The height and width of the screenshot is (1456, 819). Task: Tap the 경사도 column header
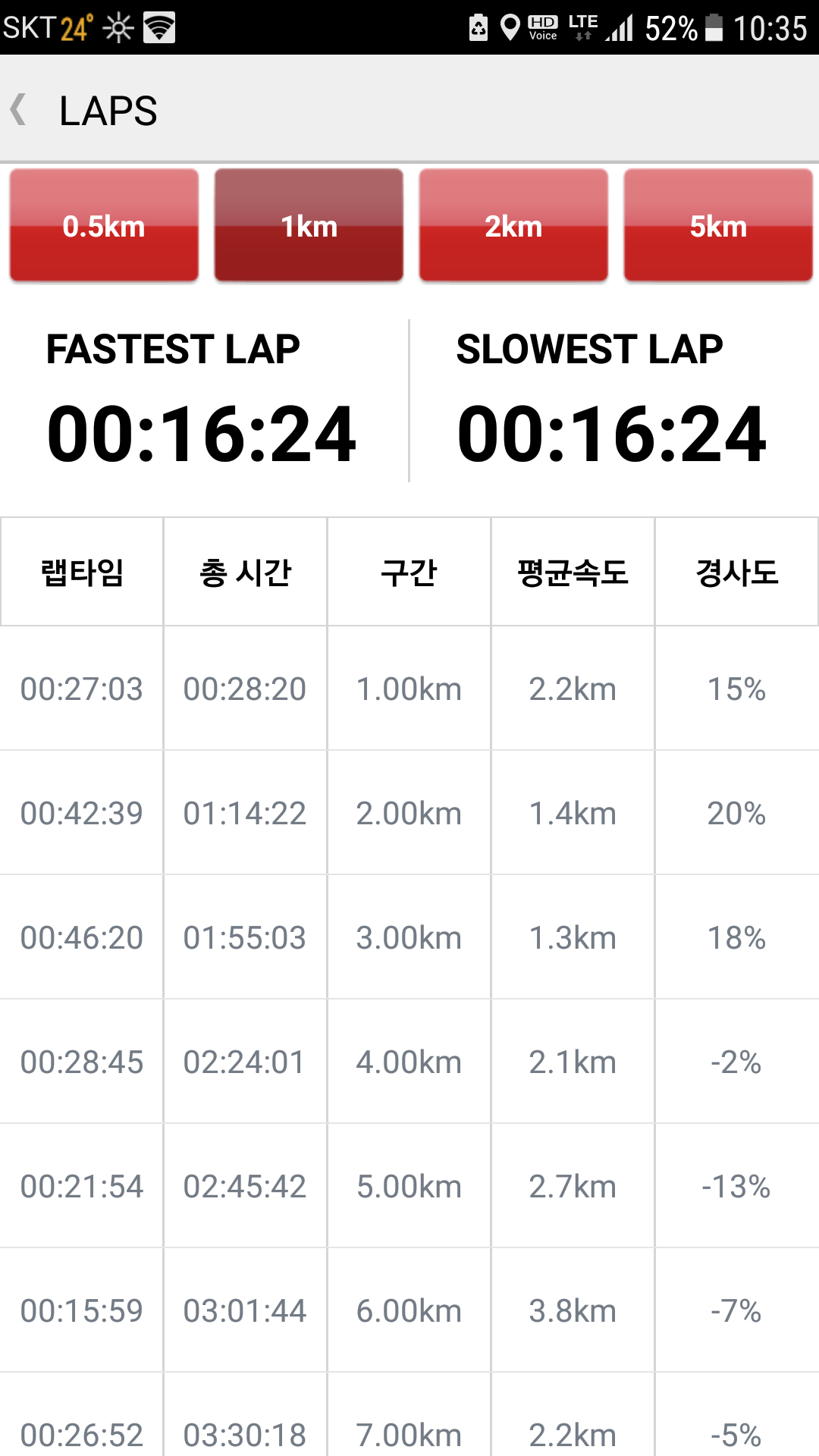737,572
